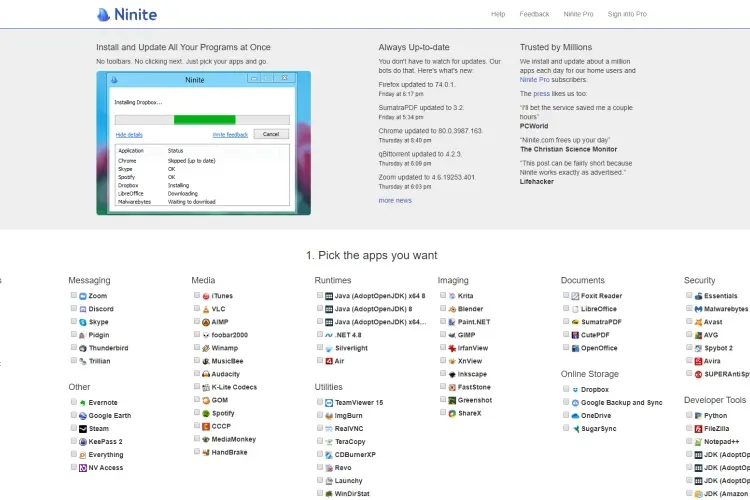750x500 pixels.
Task: Click the Inkscape app icon
Action: pyautogui.click(x=452, y=374)
